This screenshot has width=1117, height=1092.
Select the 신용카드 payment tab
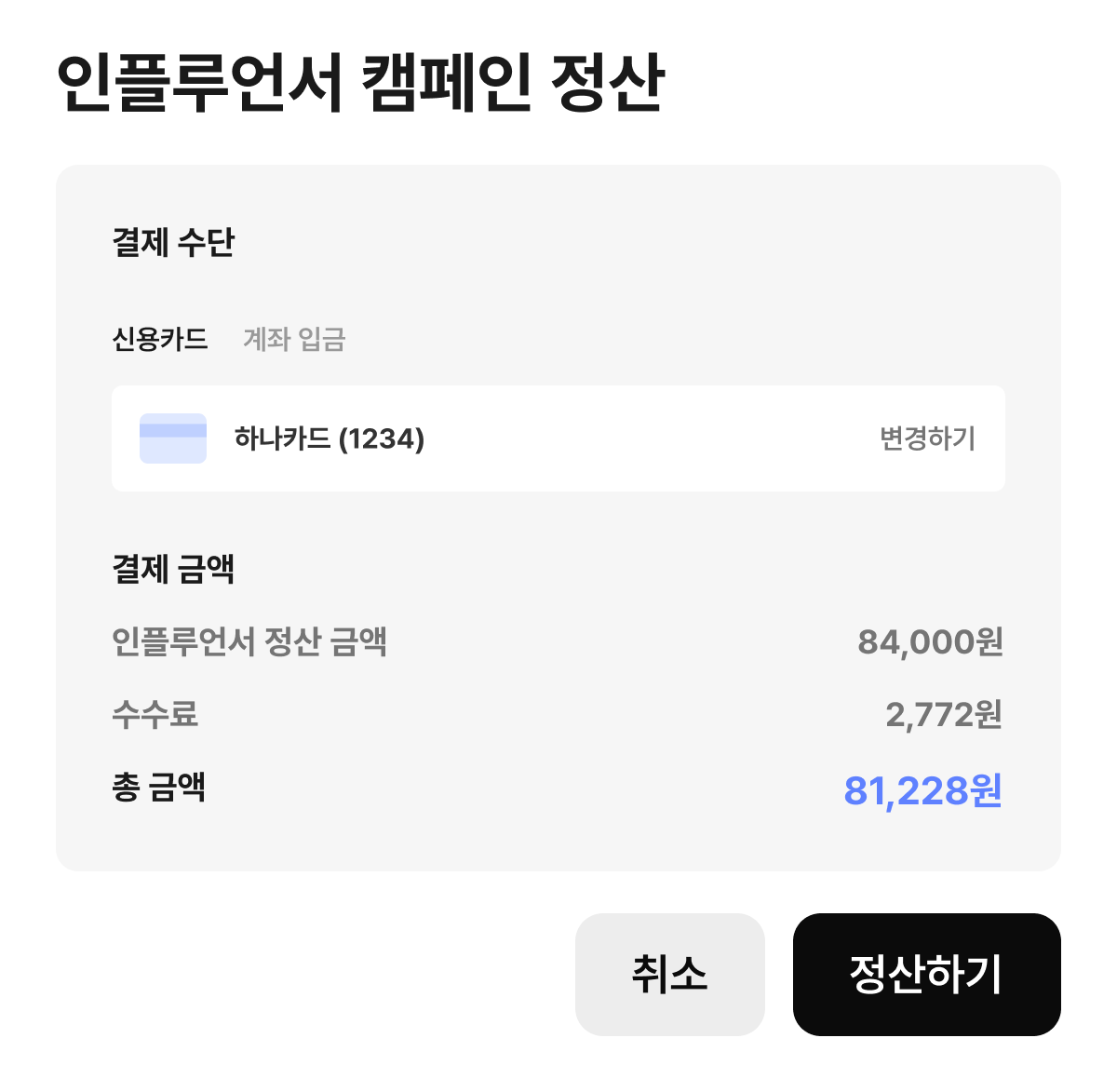160,339
